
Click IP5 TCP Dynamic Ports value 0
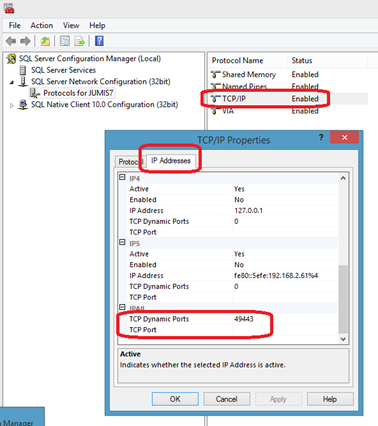point(236,286)
